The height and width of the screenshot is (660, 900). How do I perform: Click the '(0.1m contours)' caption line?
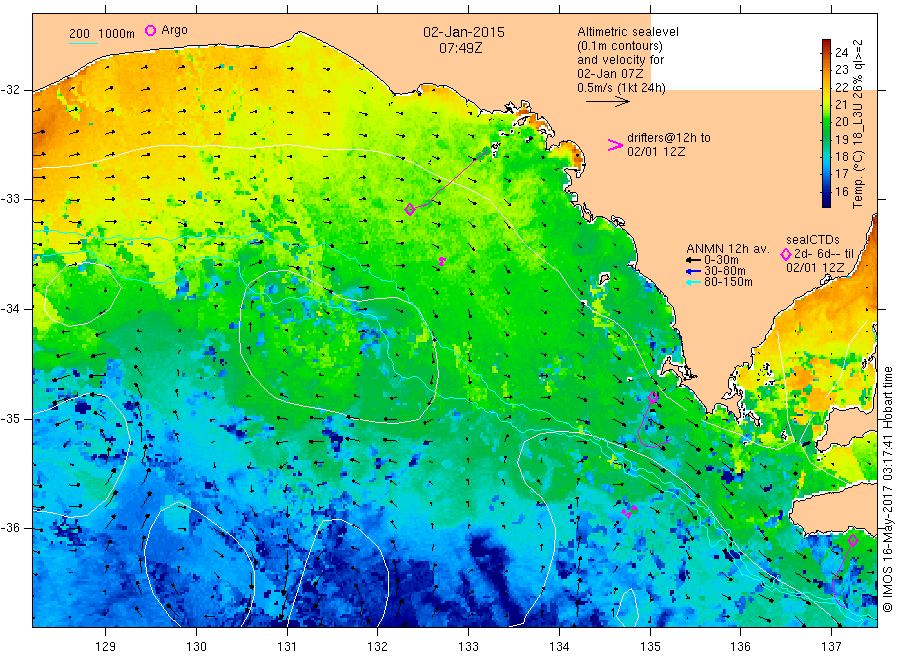coord(620,46)
